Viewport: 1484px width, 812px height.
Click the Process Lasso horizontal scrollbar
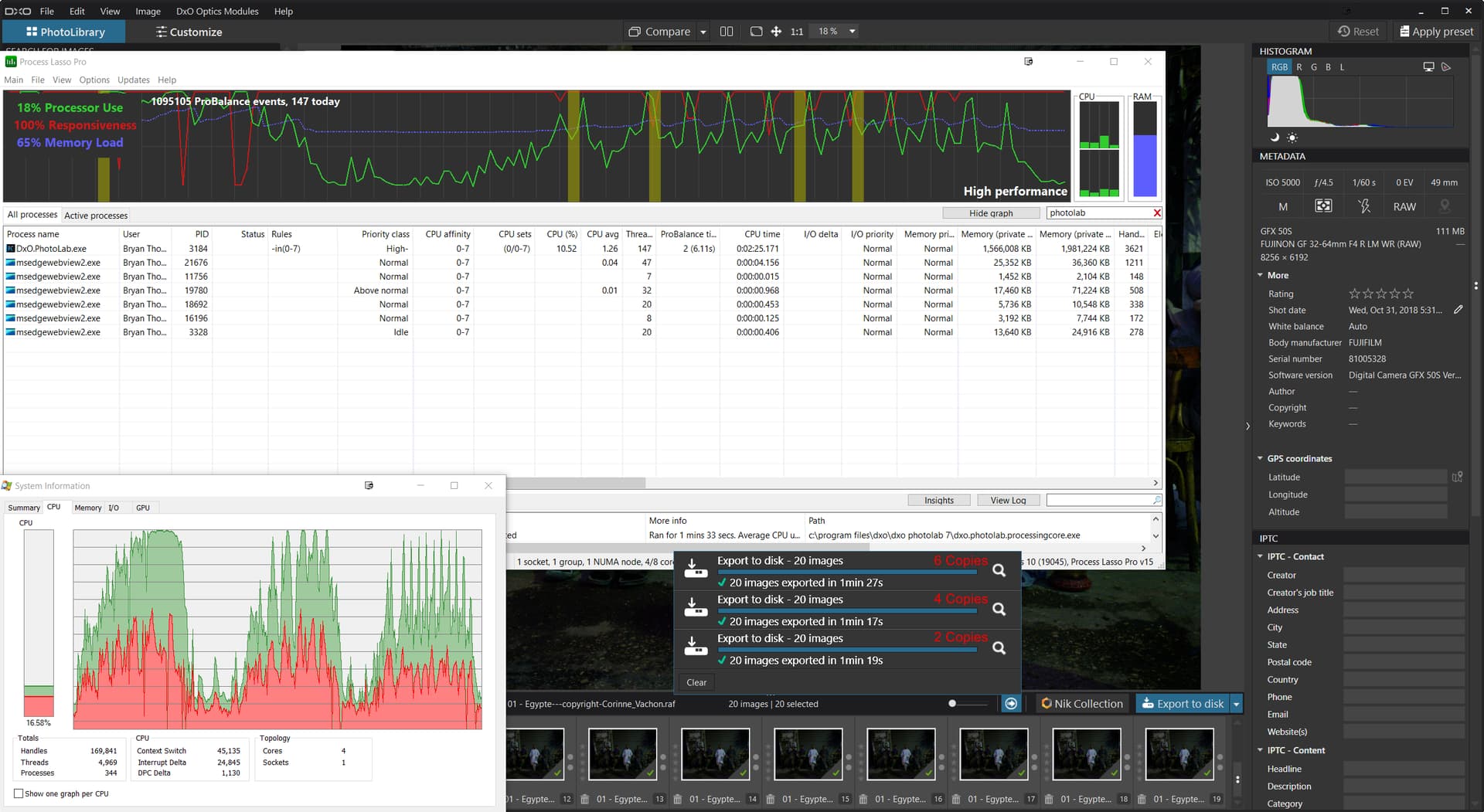(576, 483)
